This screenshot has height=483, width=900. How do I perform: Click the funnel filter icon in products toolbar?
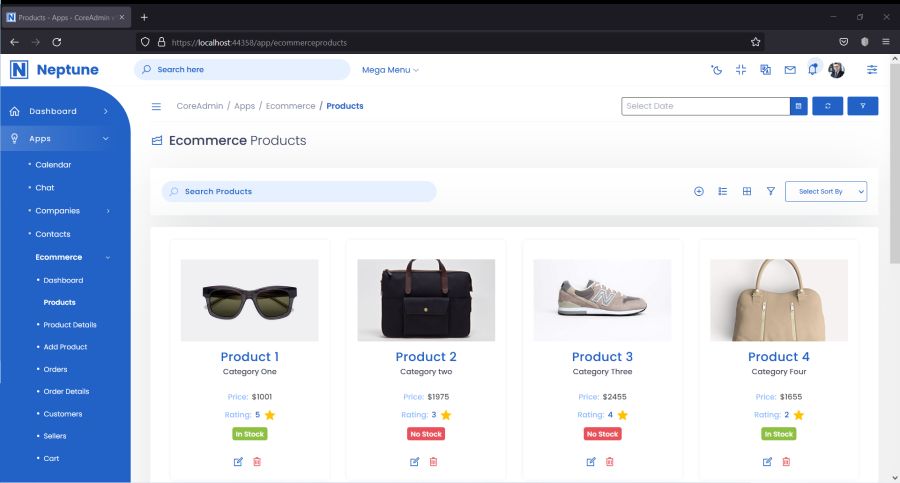[771, 191]
